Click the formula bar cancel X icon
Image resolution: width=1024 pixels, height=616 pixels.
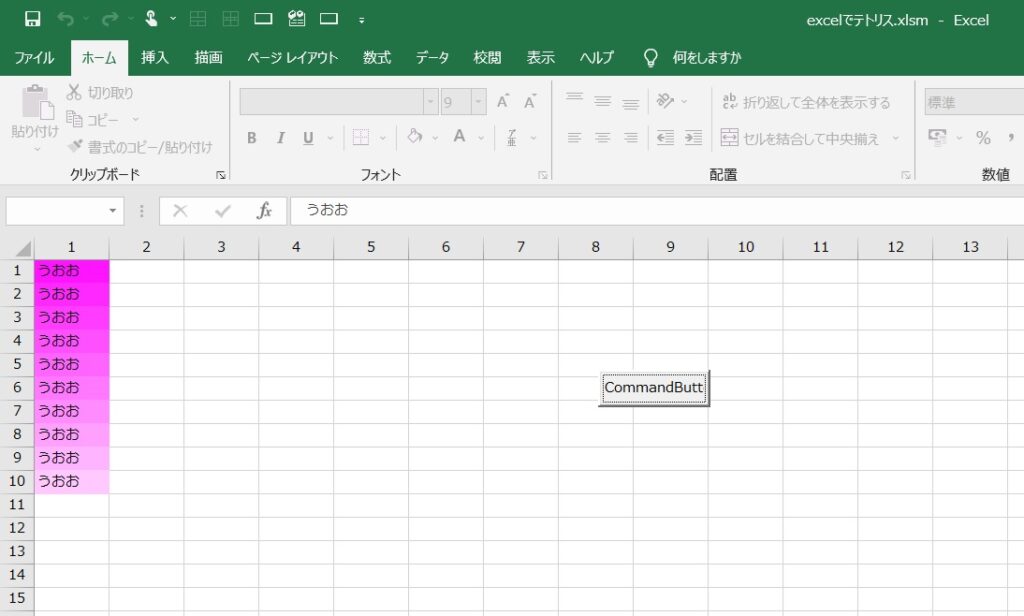tap(180, 210)
